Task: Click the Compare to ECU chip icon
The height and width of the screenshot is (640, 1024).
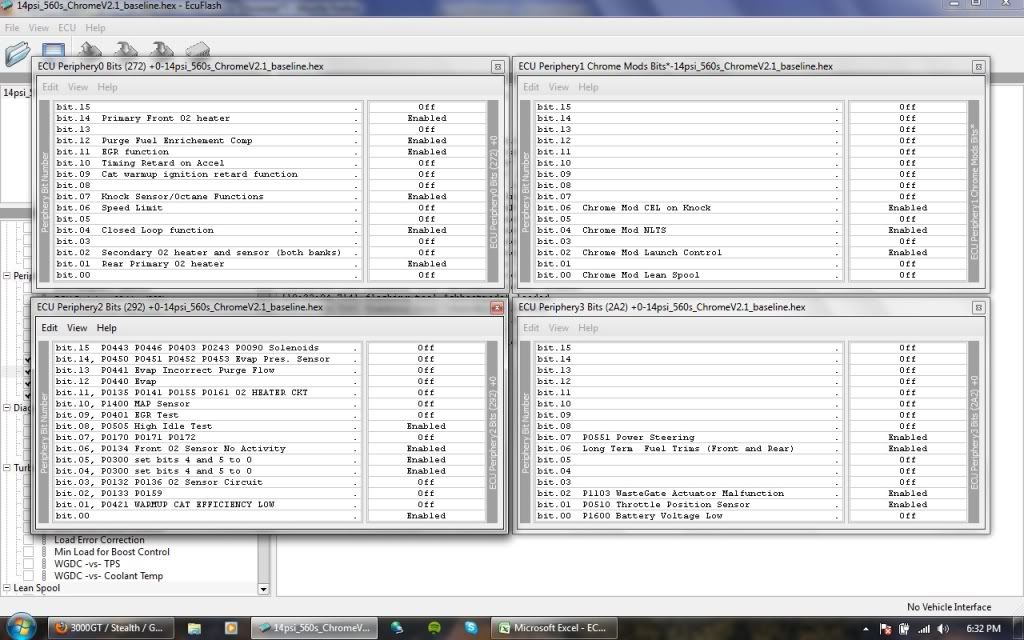Action: [x=197, y=51]
